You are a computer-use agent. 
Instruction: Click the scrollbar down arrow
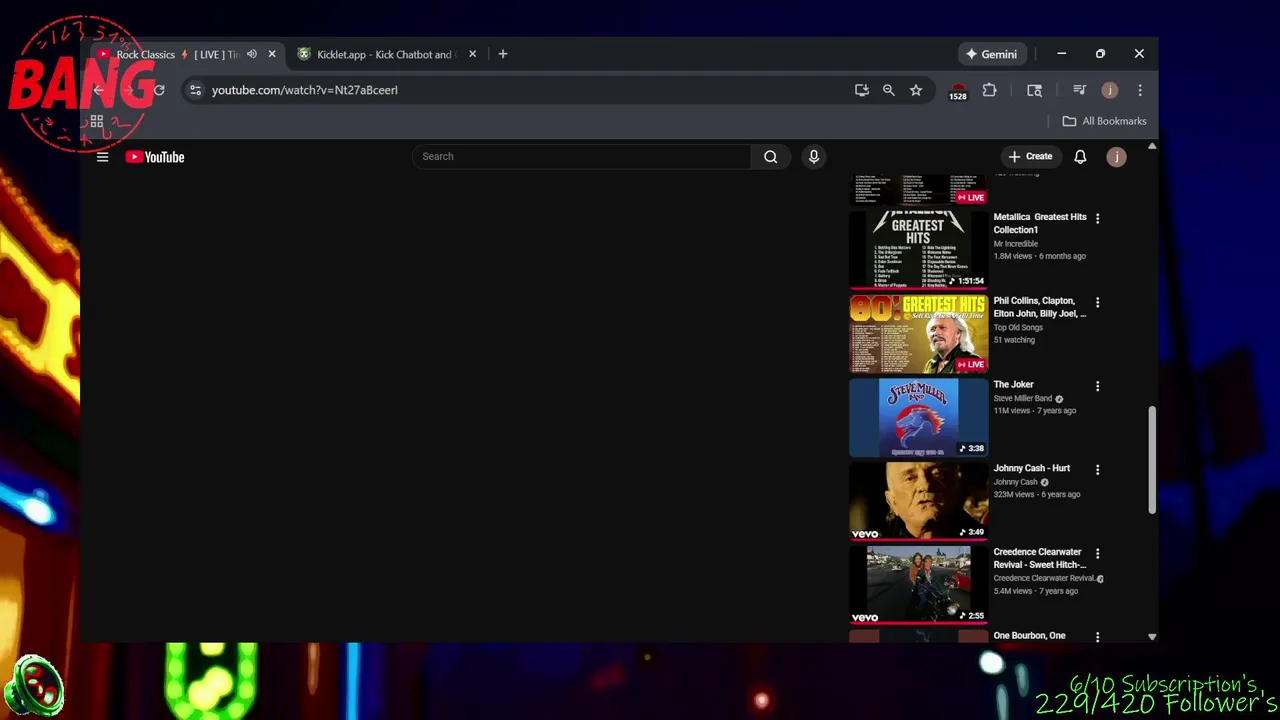[x=1152, y=636]
